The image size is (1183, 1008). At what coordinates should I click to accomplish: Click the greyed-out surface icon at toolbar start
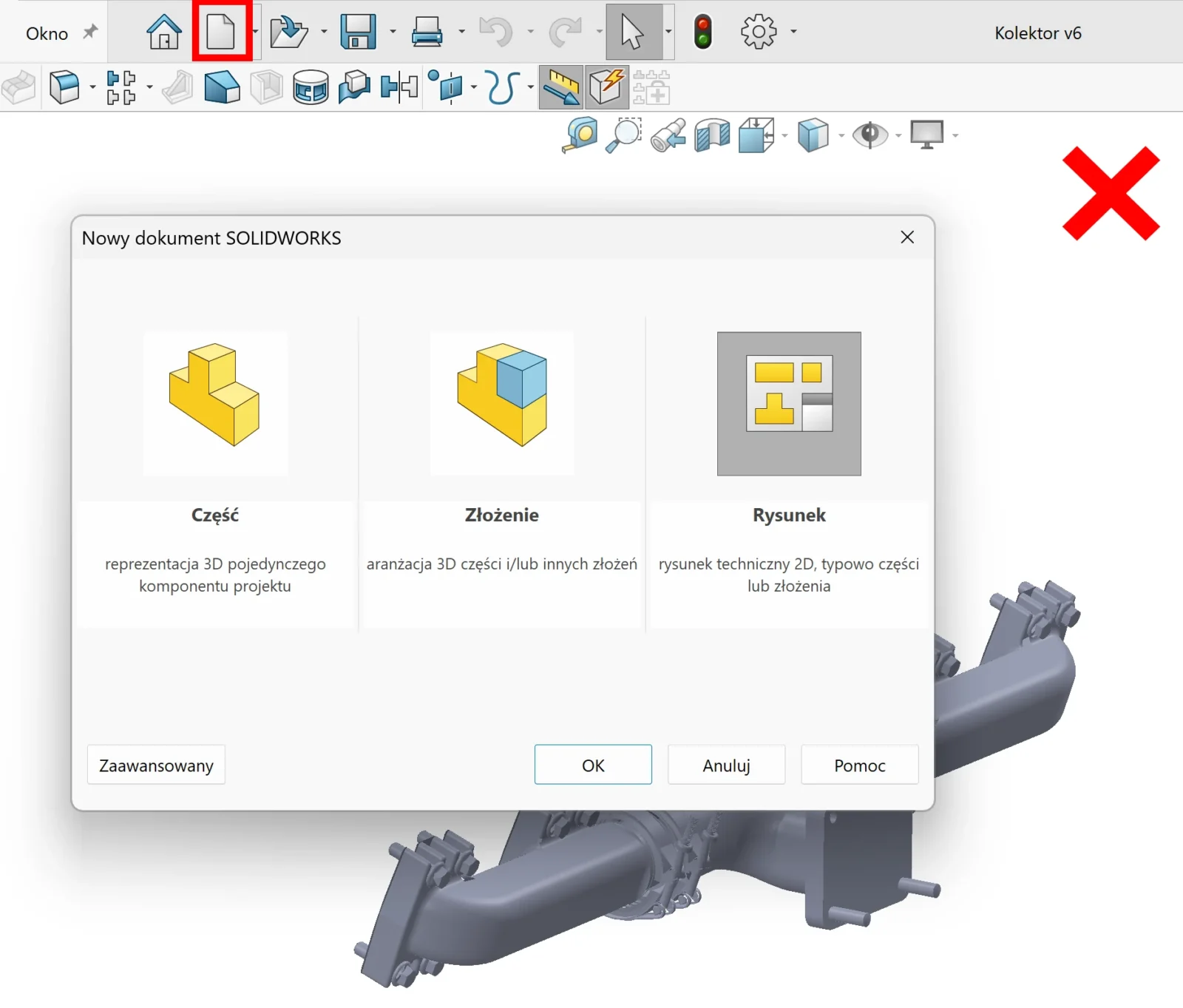click(x=18, y=87)
